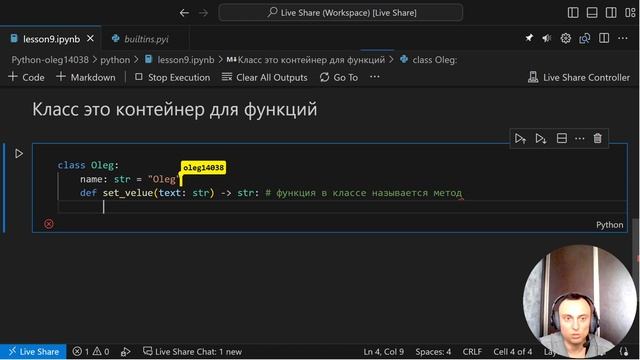This screenshot has height=360, width=640.
Task: Click the red cell error status icon
Action: click(x=49, y=224)
